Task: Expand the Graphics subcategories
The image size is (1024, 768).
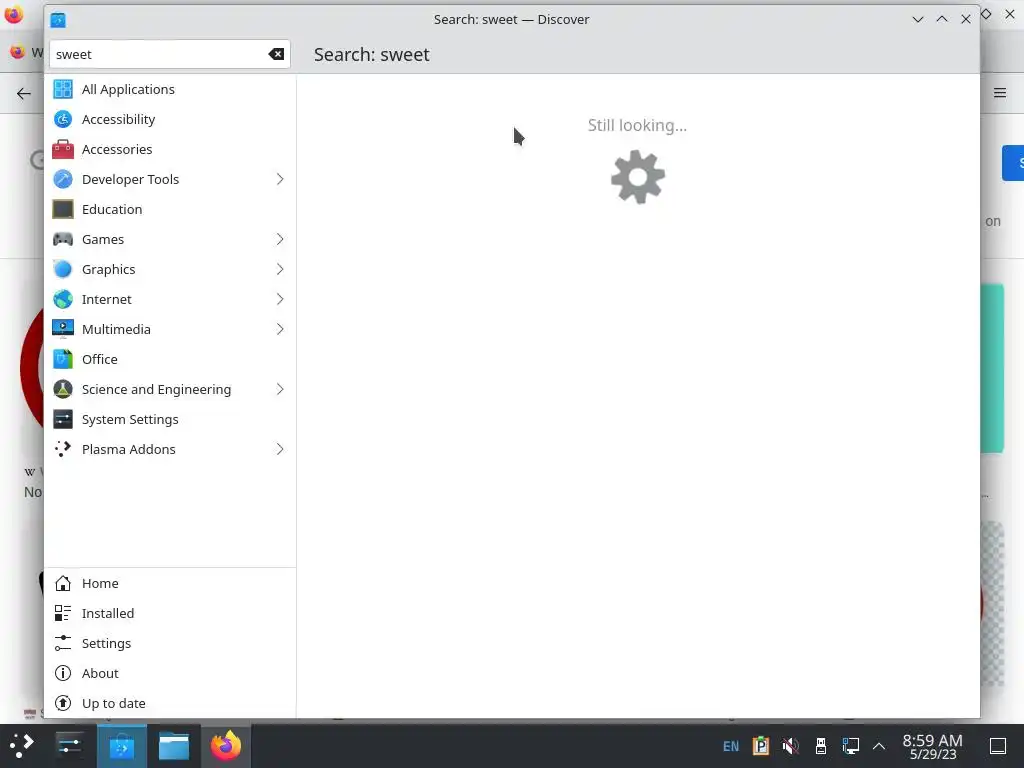Action: click(x=280, y=270)
